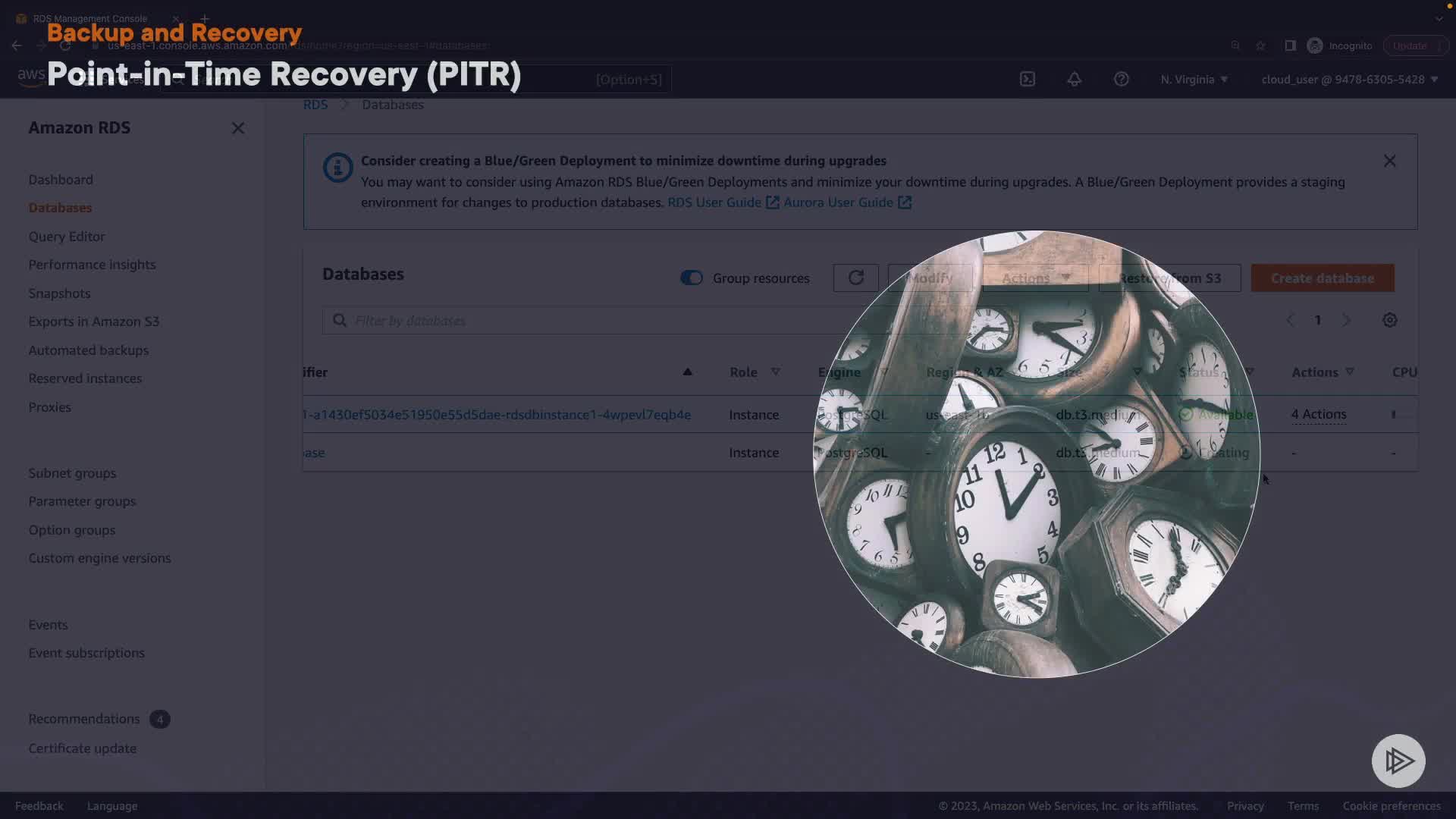1456x819 pixels.
Task: Dismiss the Blue/Green Deployment banner
Action: [1389, 161]
